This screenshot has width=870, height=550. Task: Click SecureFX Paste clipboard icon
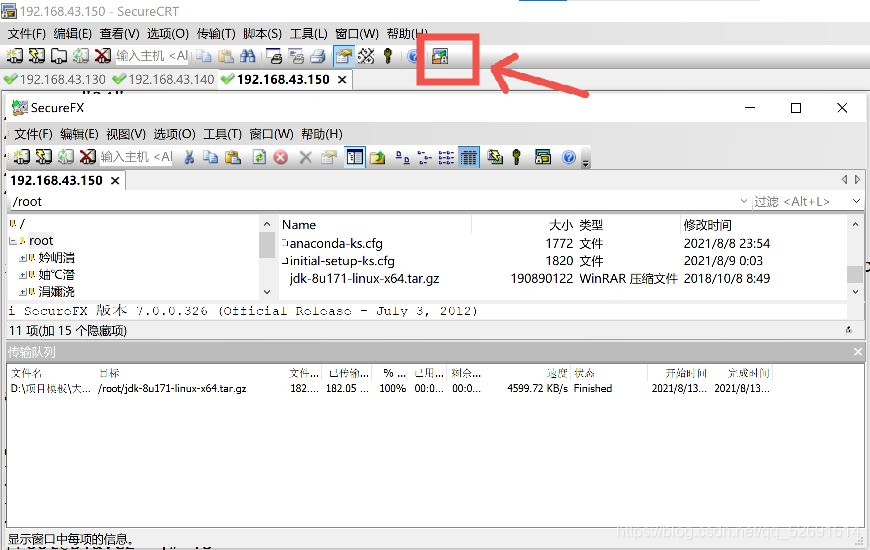[232, 158]
